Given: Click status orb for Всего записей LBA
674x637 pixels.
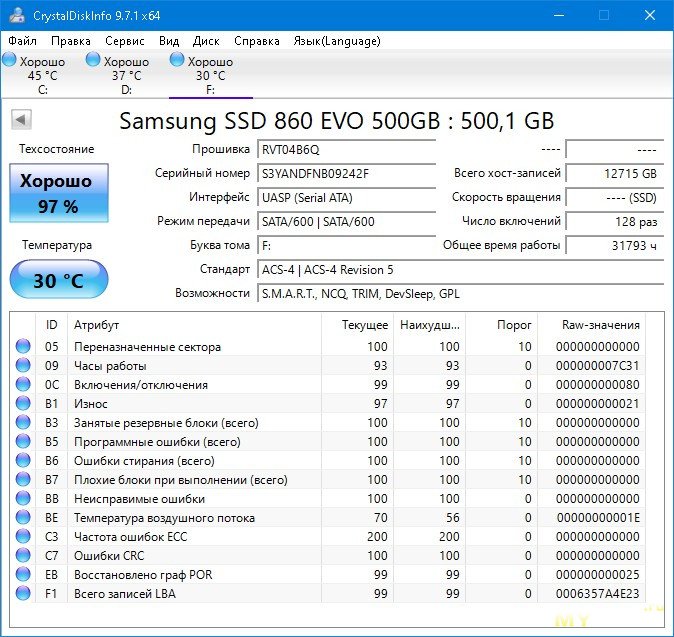Looking at the screenshot, I should (23, 594).
